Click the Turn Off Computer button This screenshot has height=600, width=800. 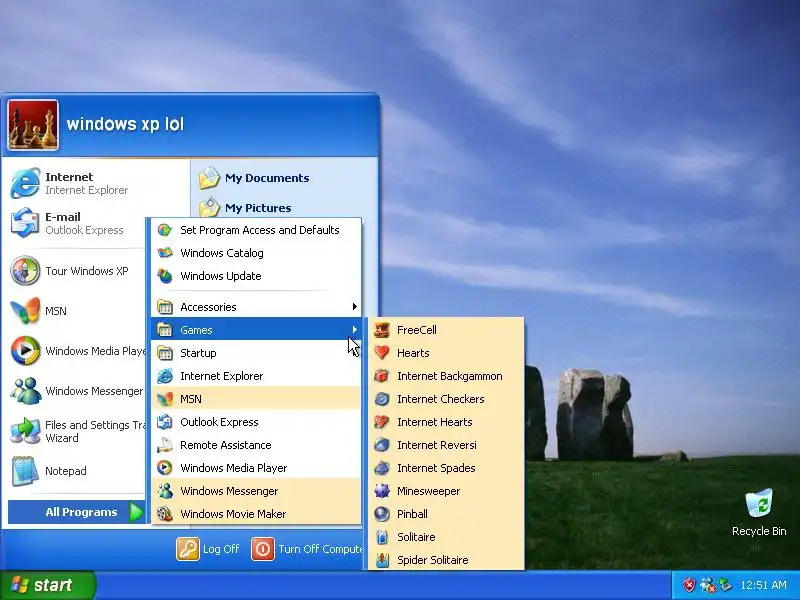tap(307, 549)
